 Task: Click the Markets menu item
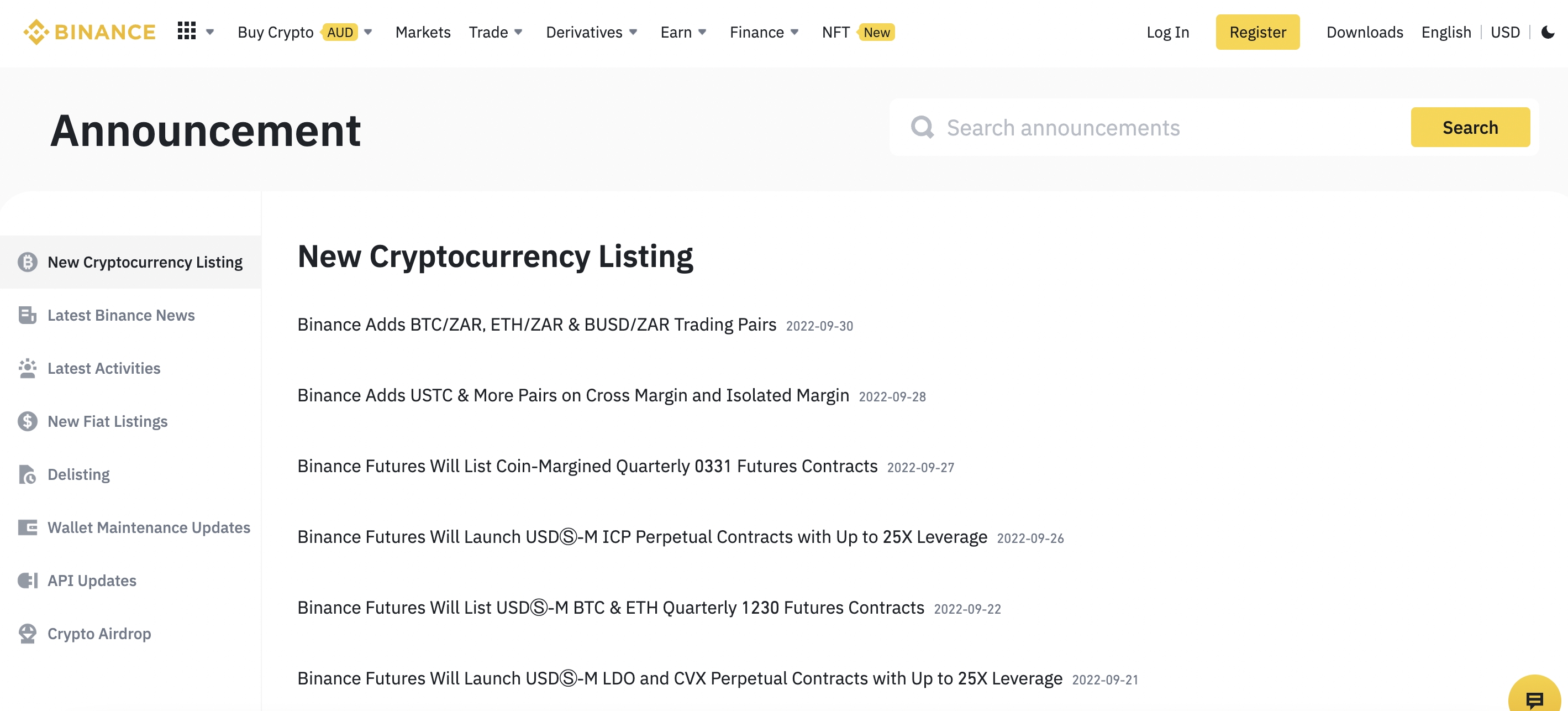423,32
